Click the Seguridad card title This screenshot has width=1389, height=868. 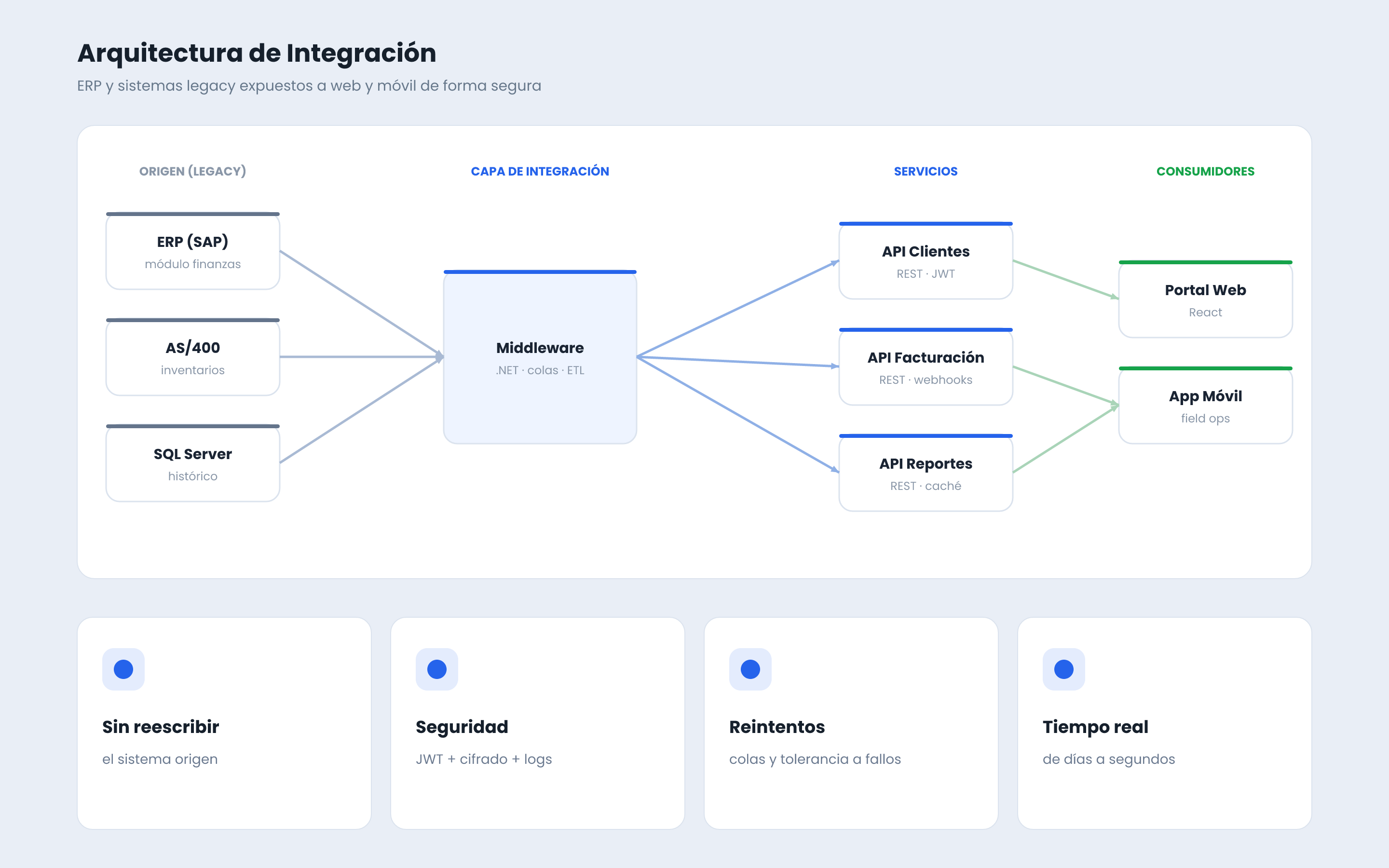pyautogui.click(x=462, y=727)
